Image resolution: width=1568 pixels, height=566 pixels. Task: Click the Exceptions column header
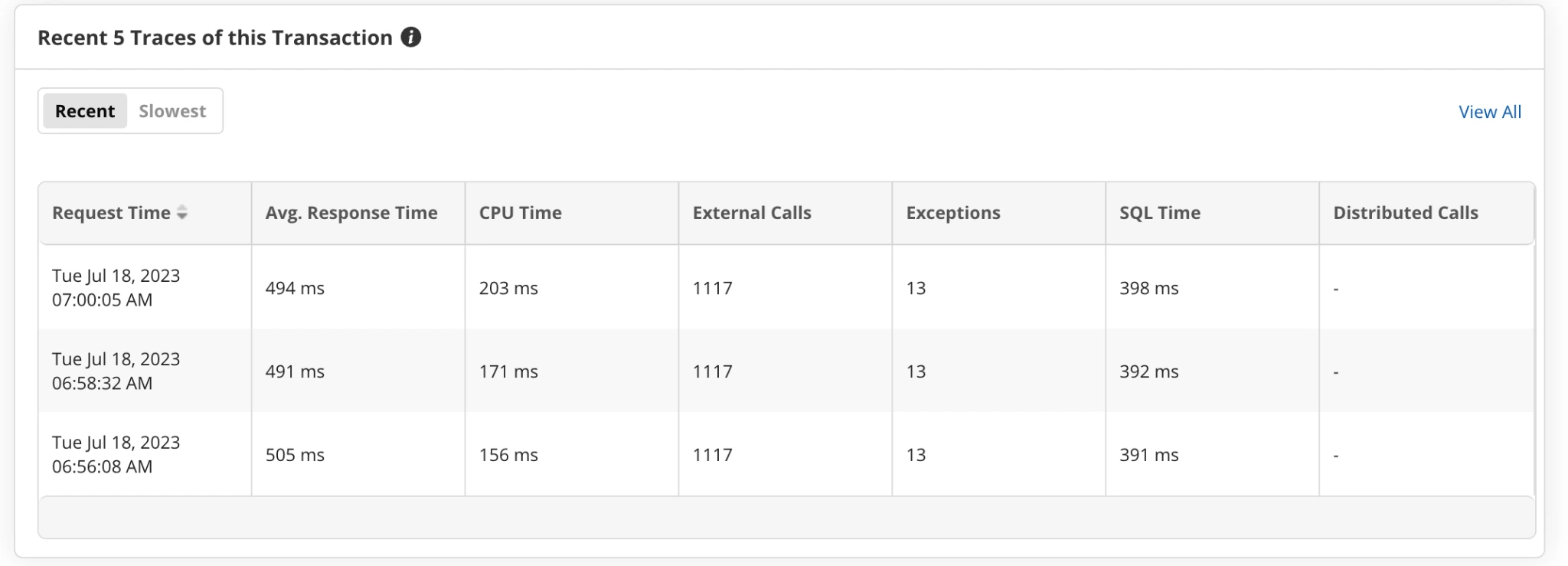(x=953, y=213)
